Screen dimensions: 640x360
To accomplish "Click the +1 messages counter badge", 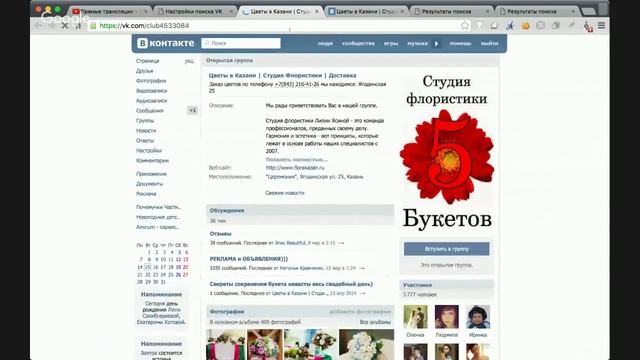I will [193, 110].
